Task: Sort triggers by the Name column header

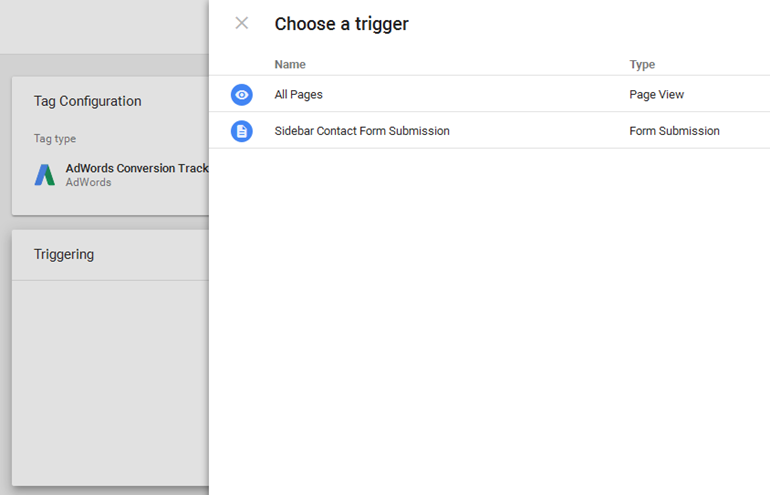Action: [x=290, y=64]
